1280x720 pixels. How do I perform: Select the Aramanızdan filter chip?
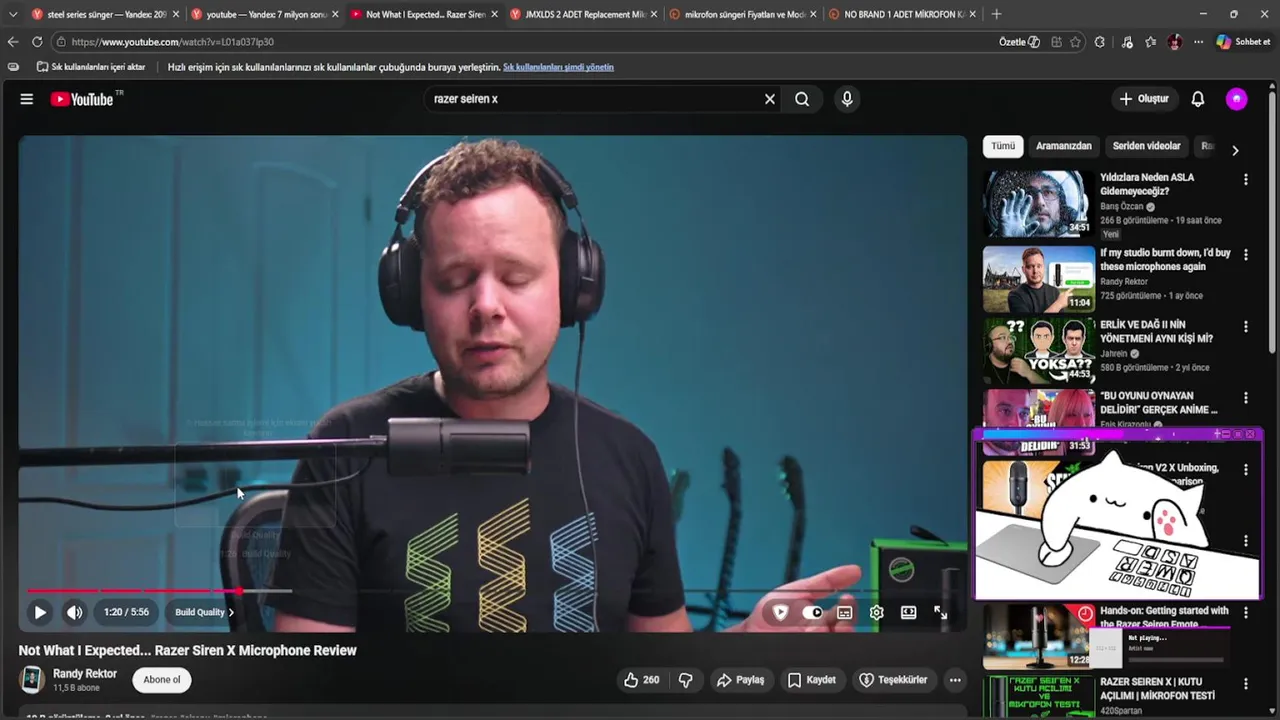[x=1064, y=146]
